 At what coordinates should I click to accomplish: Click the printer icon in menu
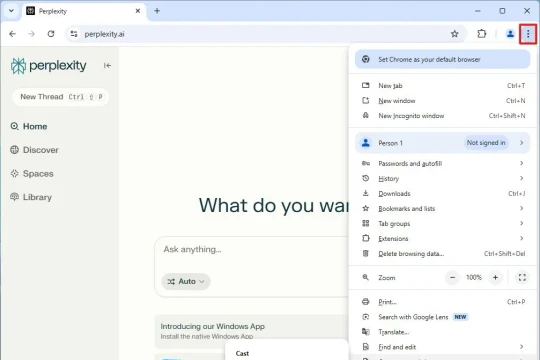click(366, 302)
